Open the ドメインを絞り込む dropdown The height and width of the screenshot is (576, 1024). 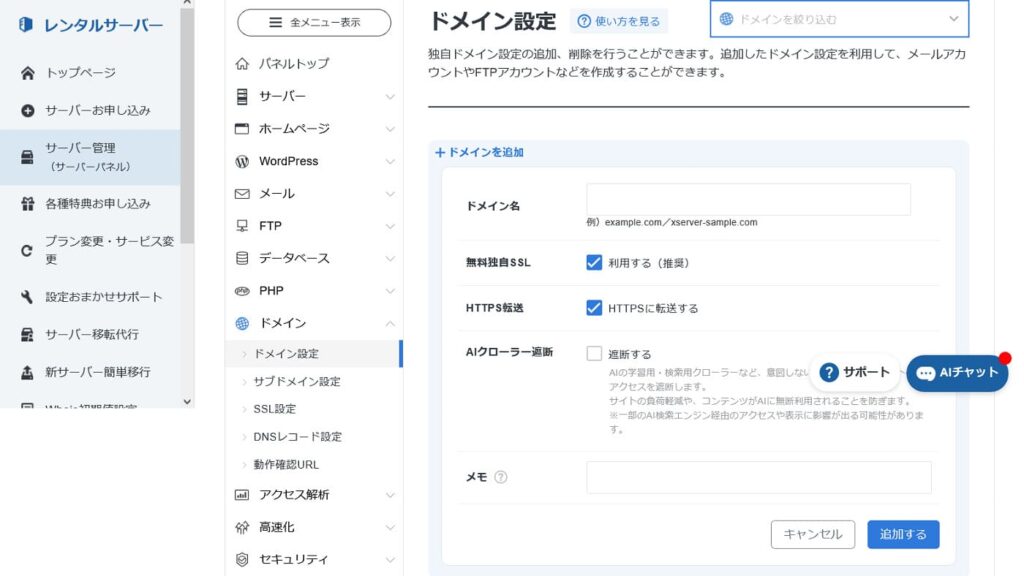click(839, 19)
